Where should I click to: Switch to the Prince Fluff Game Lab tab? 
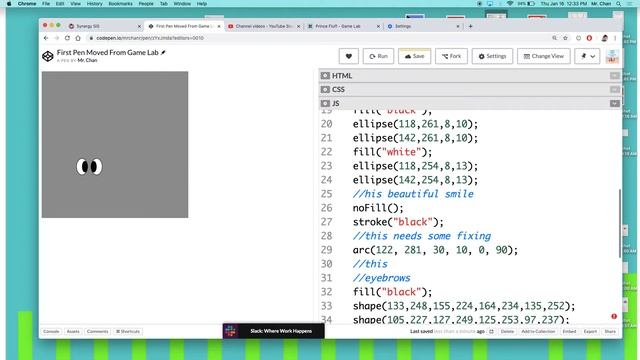click(343, 26)
